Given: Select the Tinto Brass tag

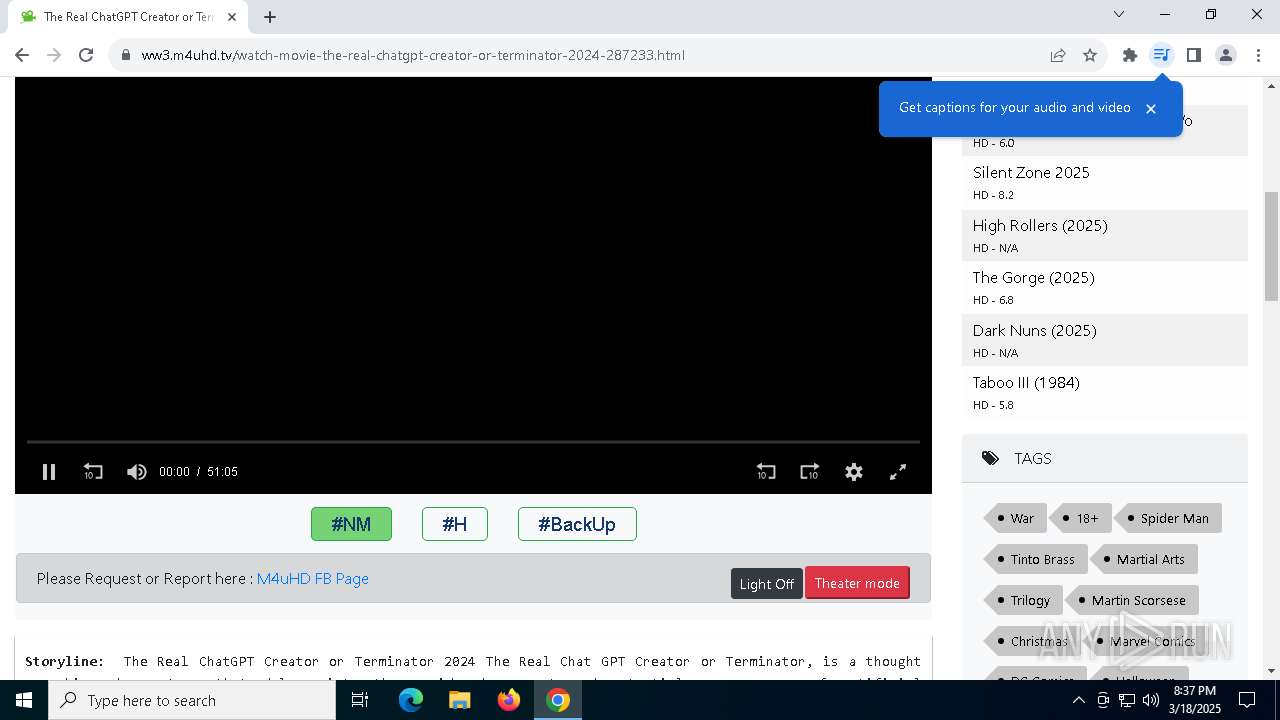Looking at the screenshot, I should click(x=1035, y=559).
